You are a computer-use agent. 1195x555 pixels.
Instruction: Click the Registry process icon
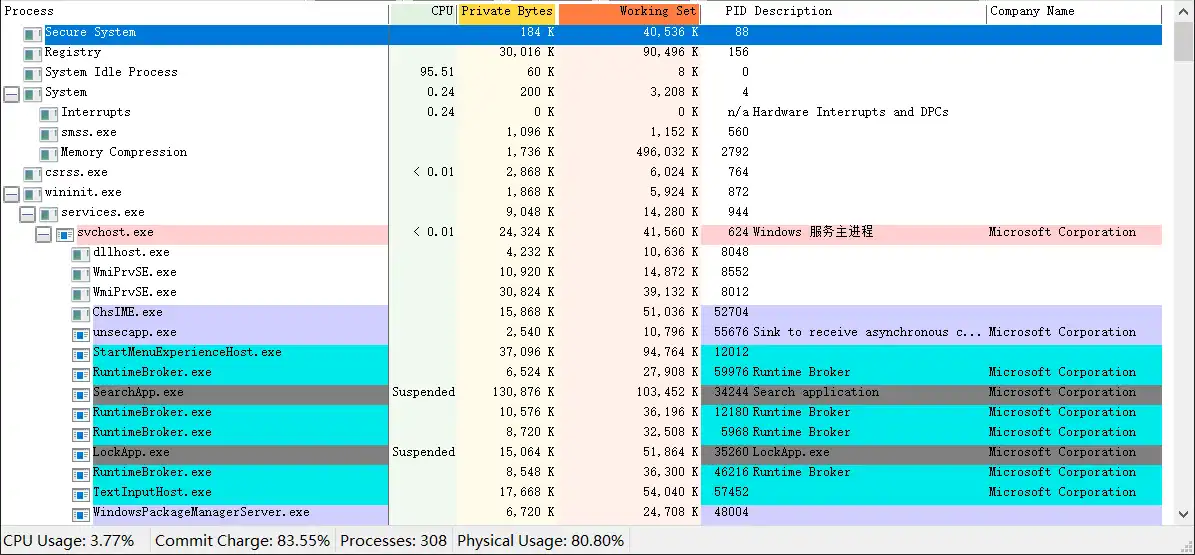tap(32, 53)
